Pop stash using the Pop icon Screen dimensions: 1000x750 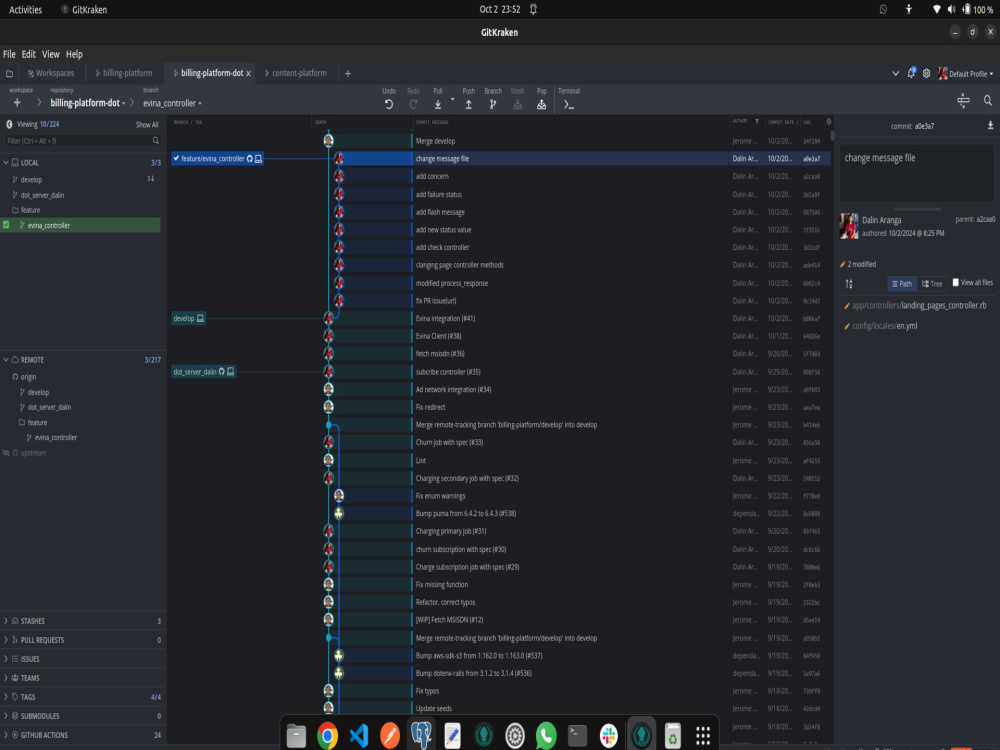click(541, 105)
